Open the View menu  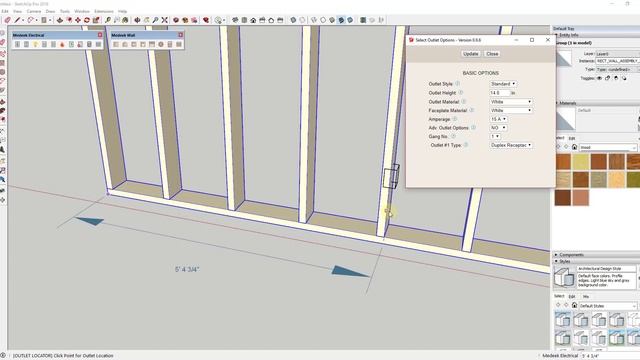coord(18,11)
